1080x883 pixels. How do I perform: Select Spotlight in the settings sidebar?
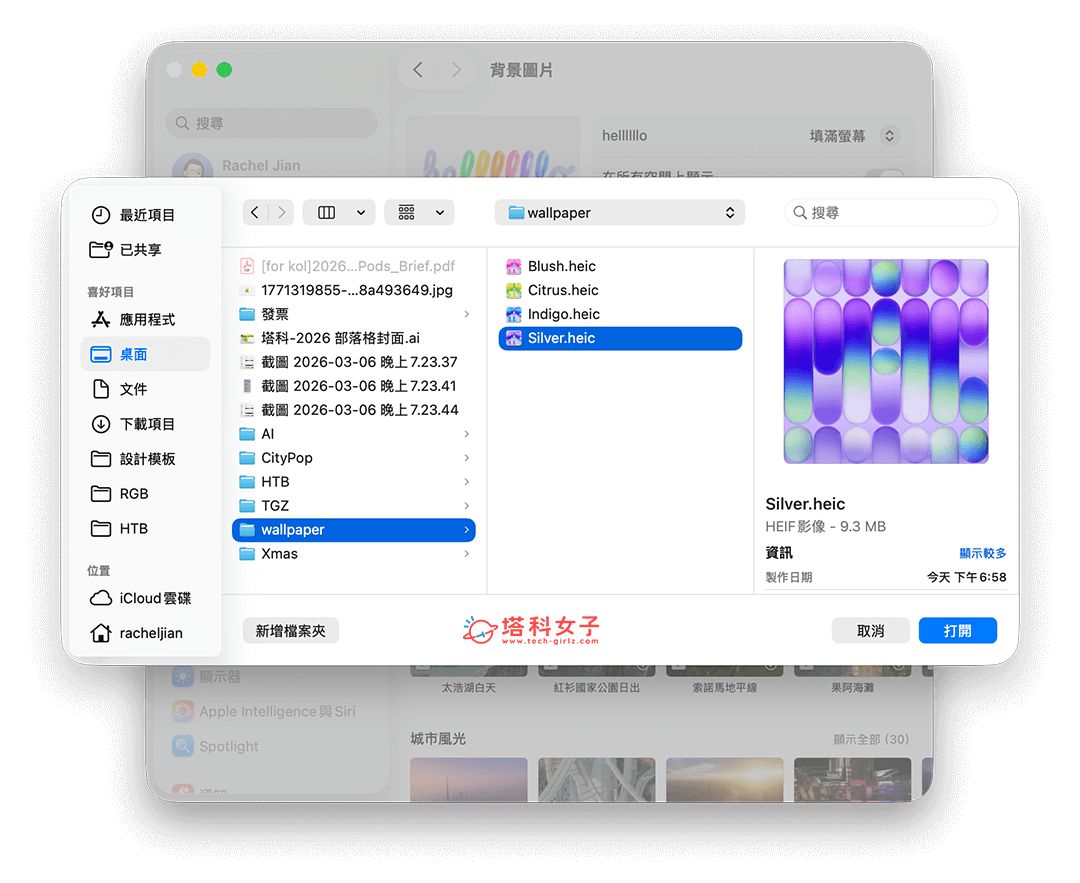pos(232,746)
